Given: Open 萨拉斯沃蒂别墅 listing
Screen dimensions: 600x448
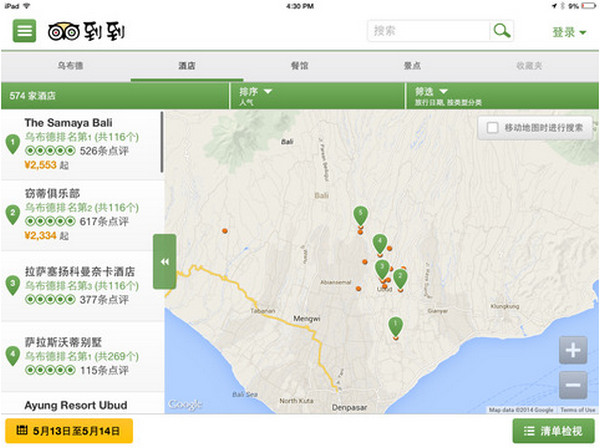Looking at the screenshot, I should tap(83, 357).
